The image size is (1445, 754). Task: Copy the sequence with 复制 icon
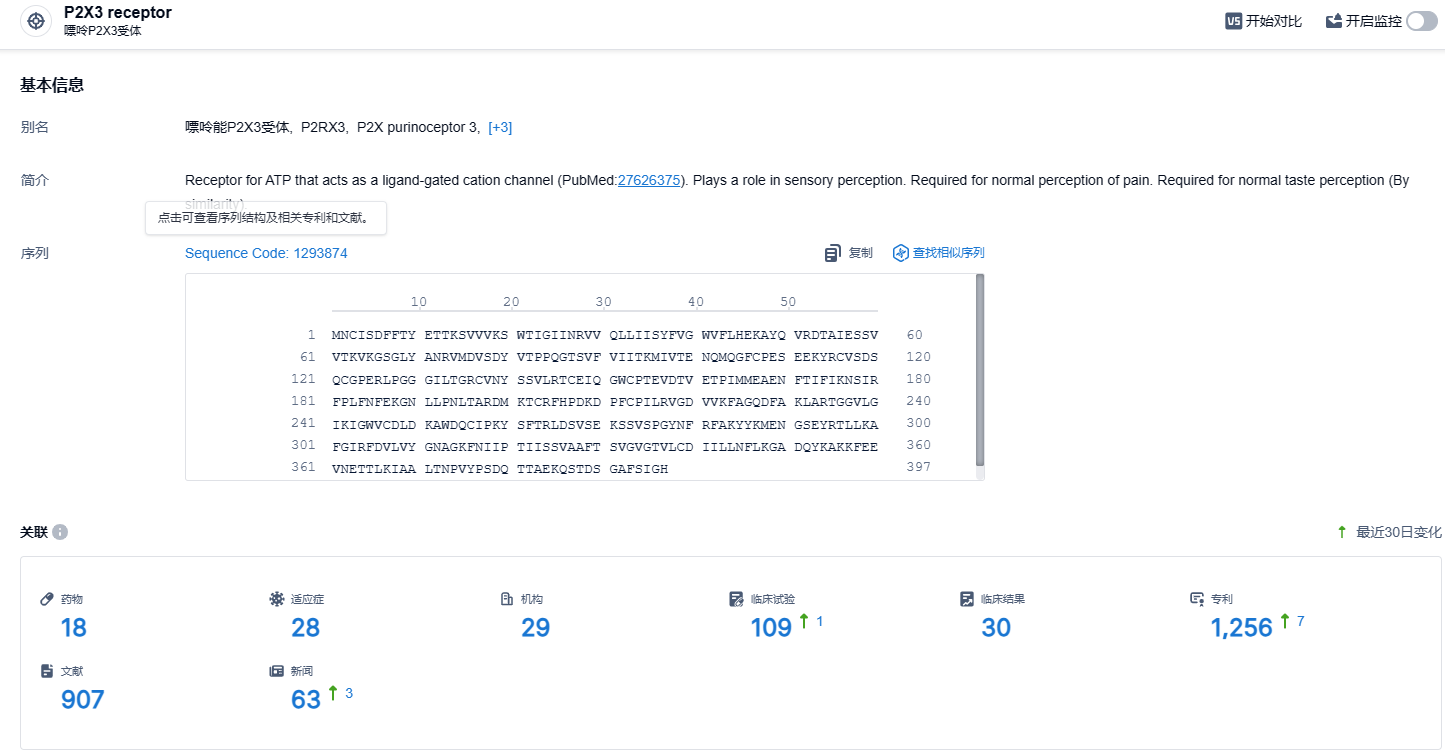[x=832, y=253]
